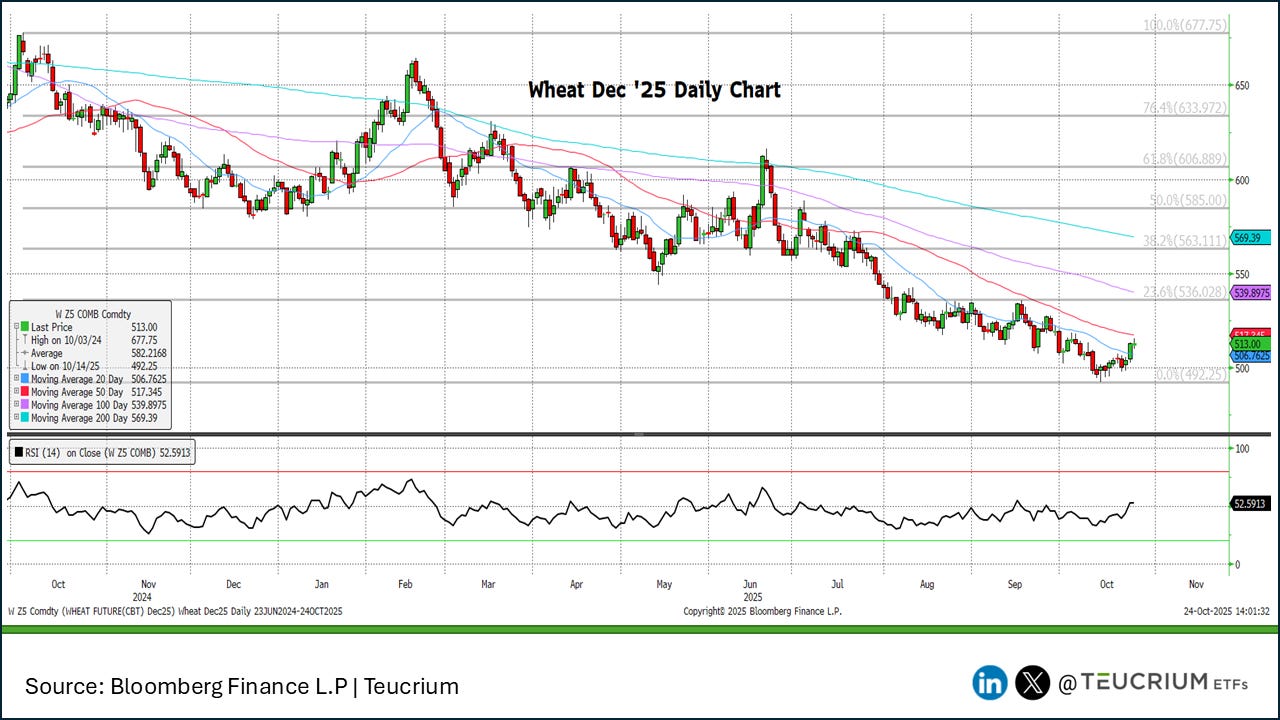Click the 550 price axis label
1280x720 pixels.
[x=1243, y=274]
